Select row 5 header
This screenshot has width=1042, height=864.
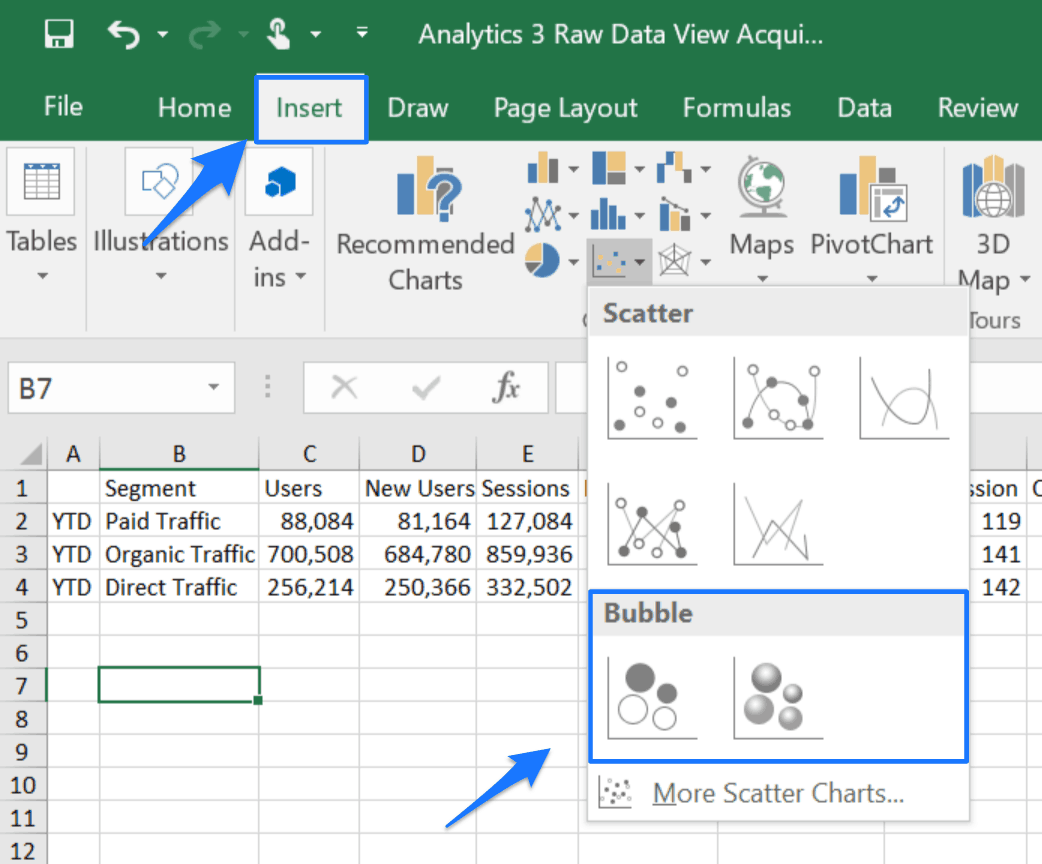(22, 620)
